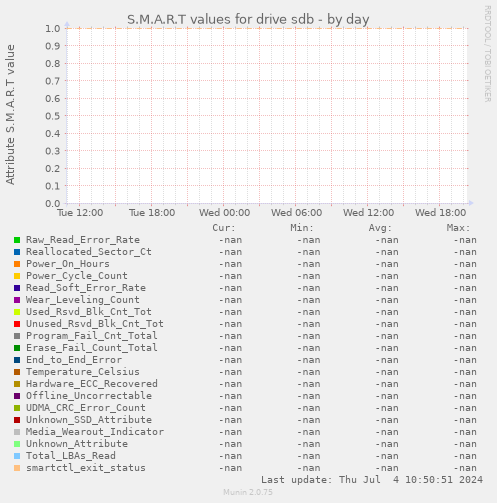This screenshot has height=503, width=497.
Task: Select the UDMA_CRC_Error_Count legend label
Action: (86, 408)
